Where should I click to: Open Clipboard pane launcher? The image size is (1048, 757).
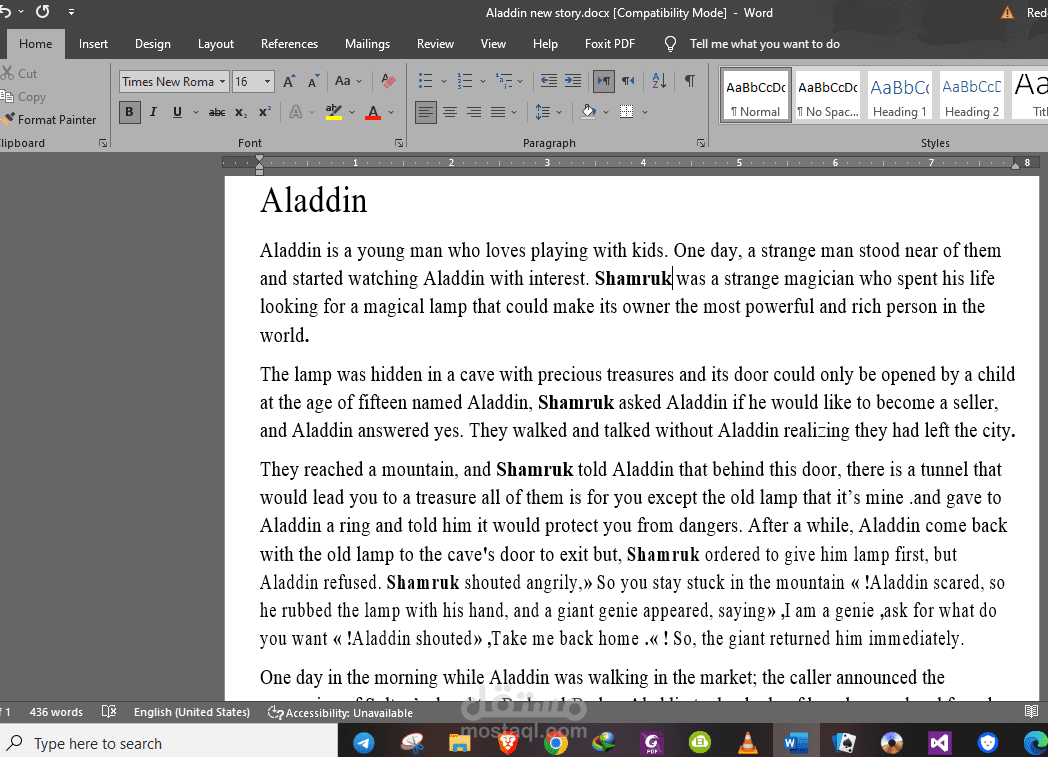pyautogui.click(x=103, y=143)
